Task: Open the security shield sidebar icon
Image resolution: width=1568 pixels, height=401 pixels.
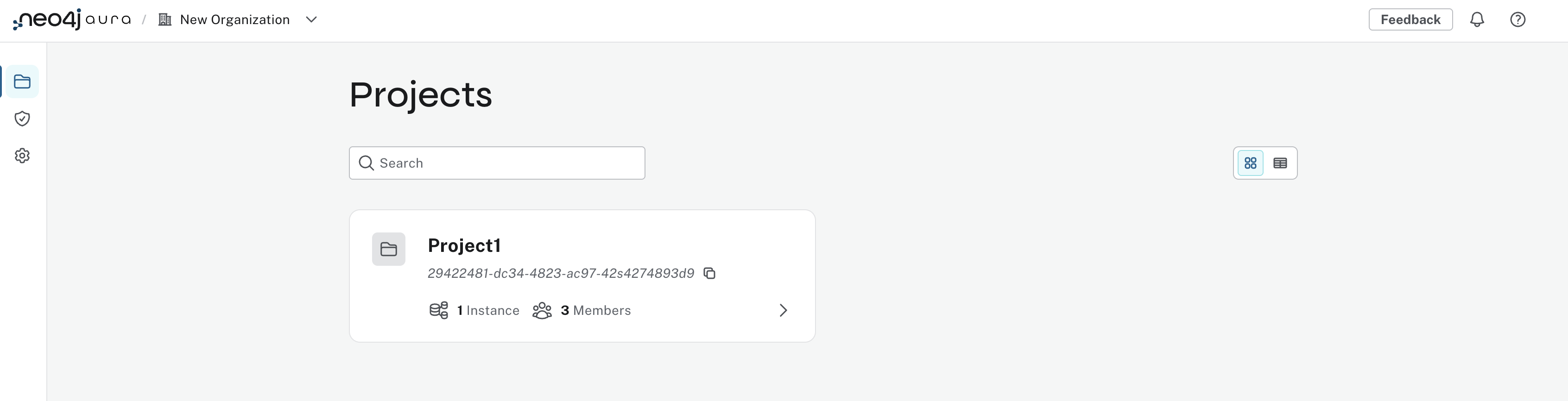Action: tap(22, 119)
